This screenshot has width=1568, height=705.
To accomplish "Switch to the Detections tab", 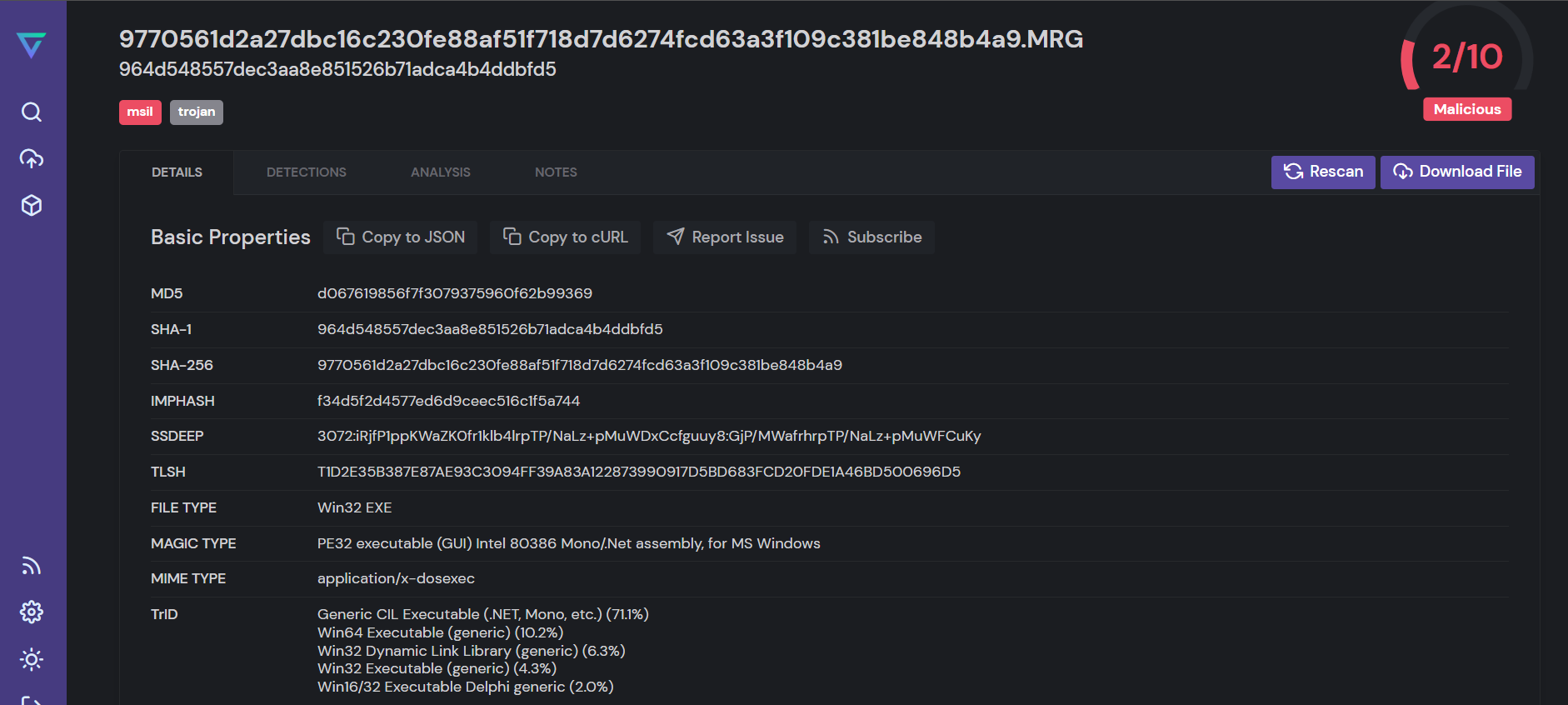I will pyautogui.click(x=307, y=172).
